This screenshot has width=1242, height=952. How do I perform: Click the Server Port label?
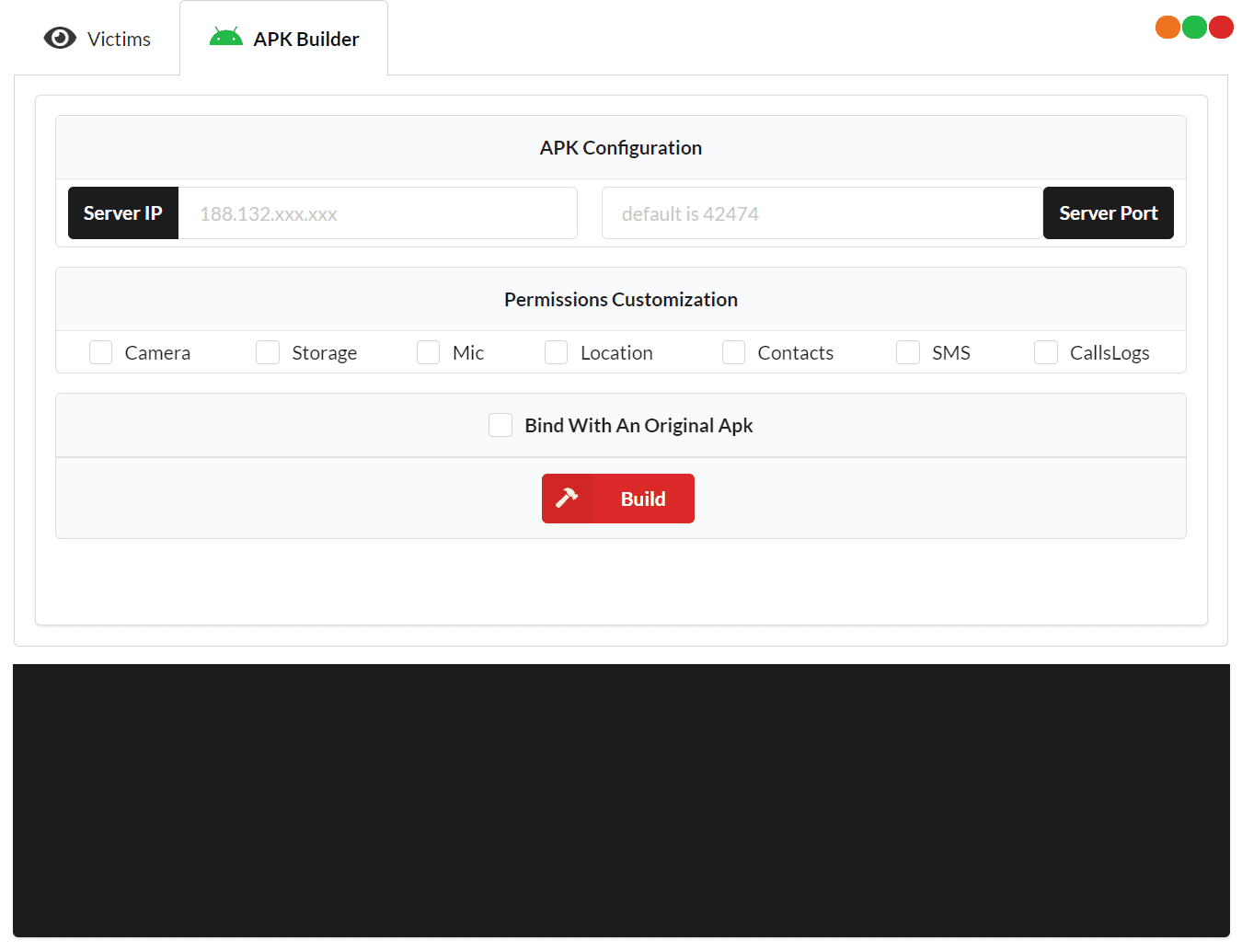[1108, 212]
